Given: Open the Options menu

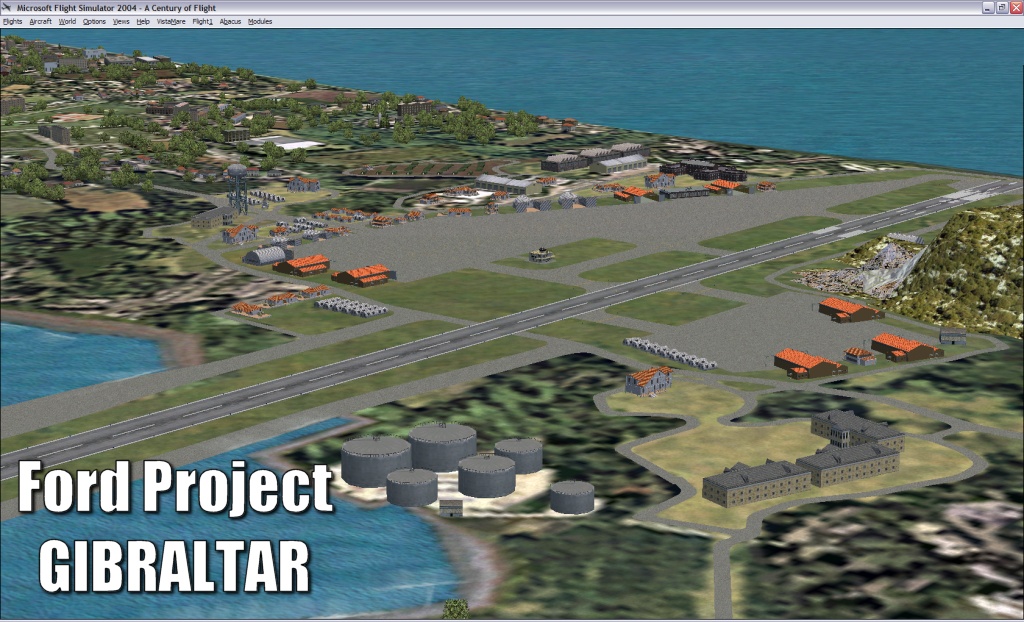Looking at the screenshot, I should tap(94, 22).
